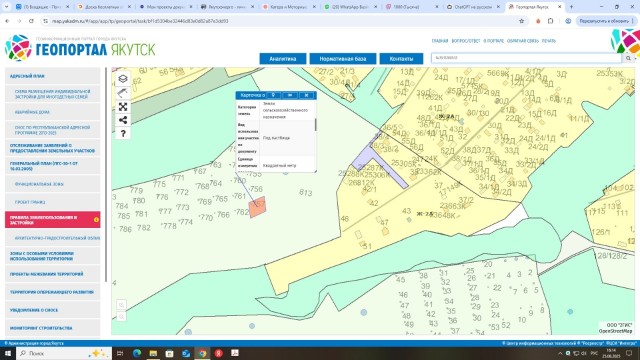This screenshot has height=360, width=640.
Task: Click the Перезапустить и обновить button
Action: coord(606,21)
